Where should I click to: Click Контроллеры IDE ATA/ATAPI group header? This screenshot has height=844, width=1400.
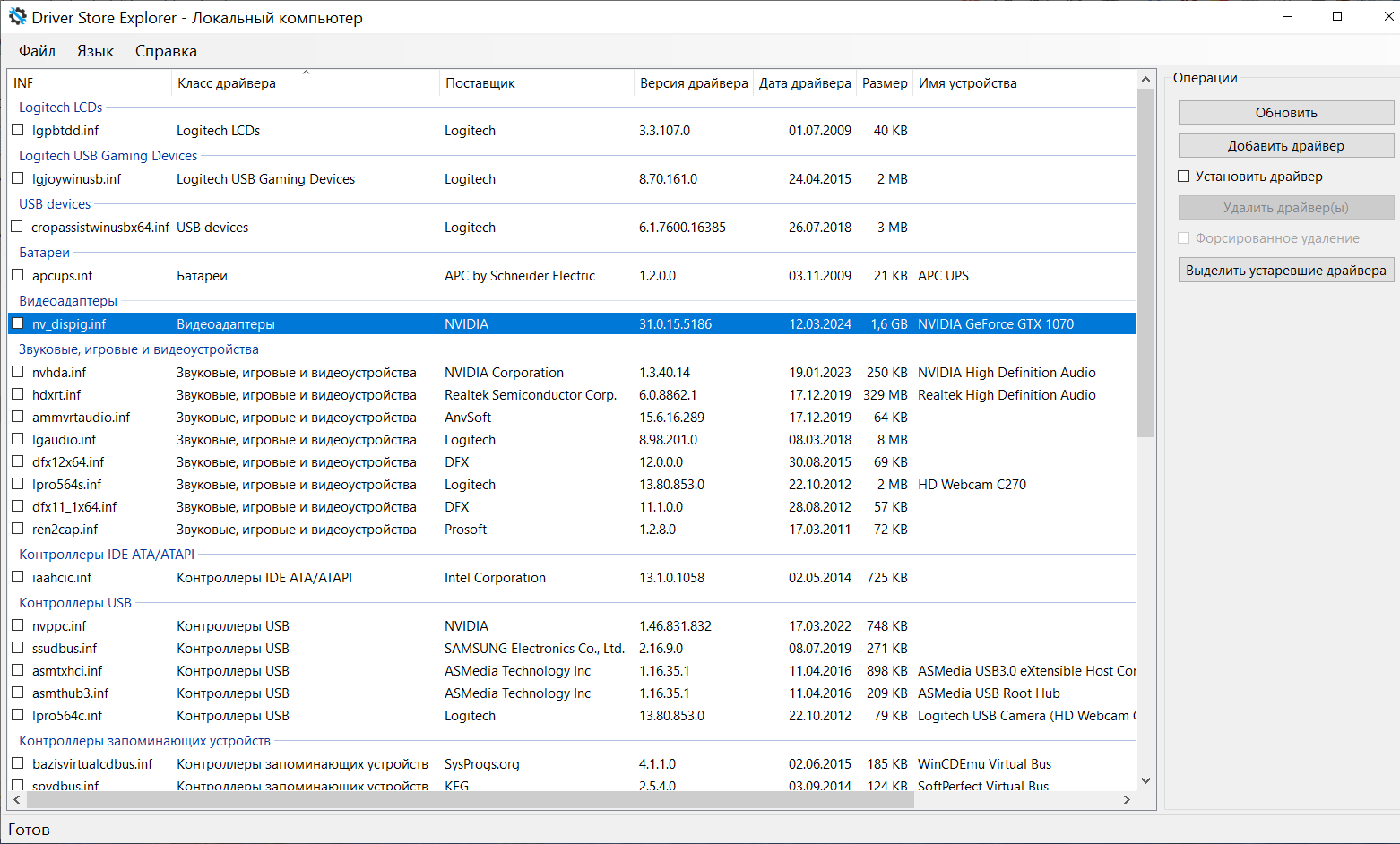(x=107, y=555)
